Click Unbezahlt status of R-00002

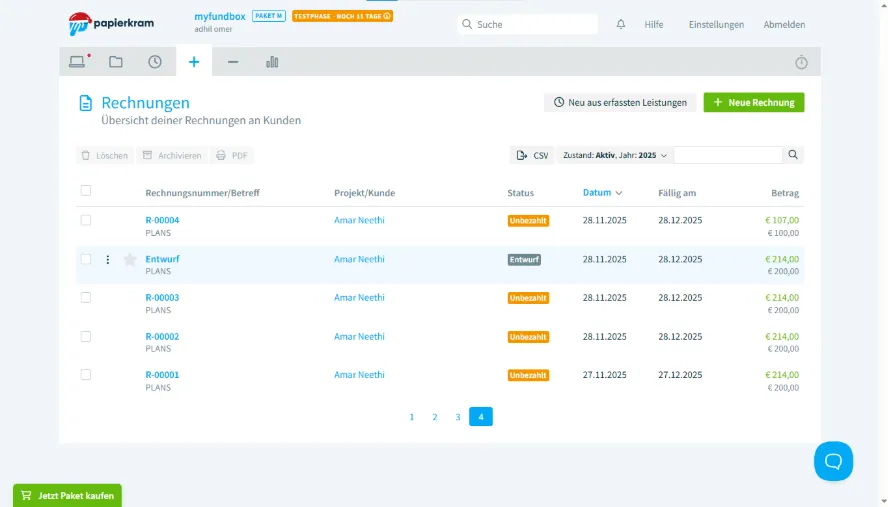(x=528, y=337)
